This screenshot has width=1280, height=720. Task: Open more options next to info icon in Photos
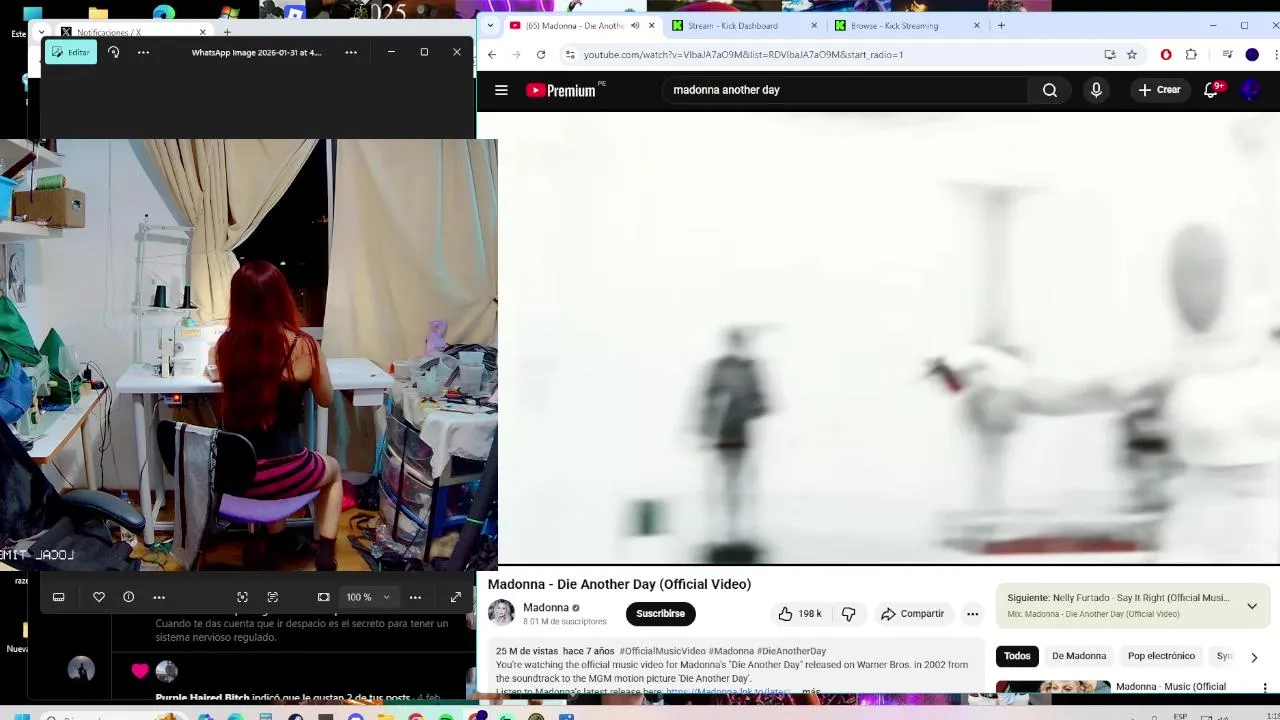click(x=159, y=597)
